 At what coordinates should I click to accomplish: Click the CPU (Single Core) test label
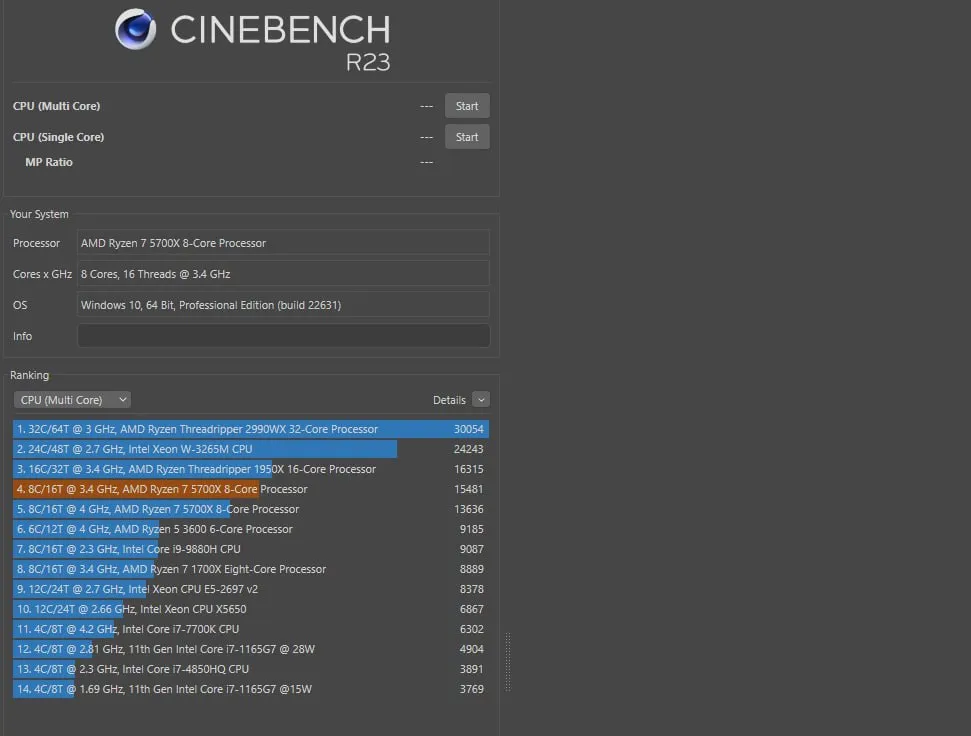point(58,137)
